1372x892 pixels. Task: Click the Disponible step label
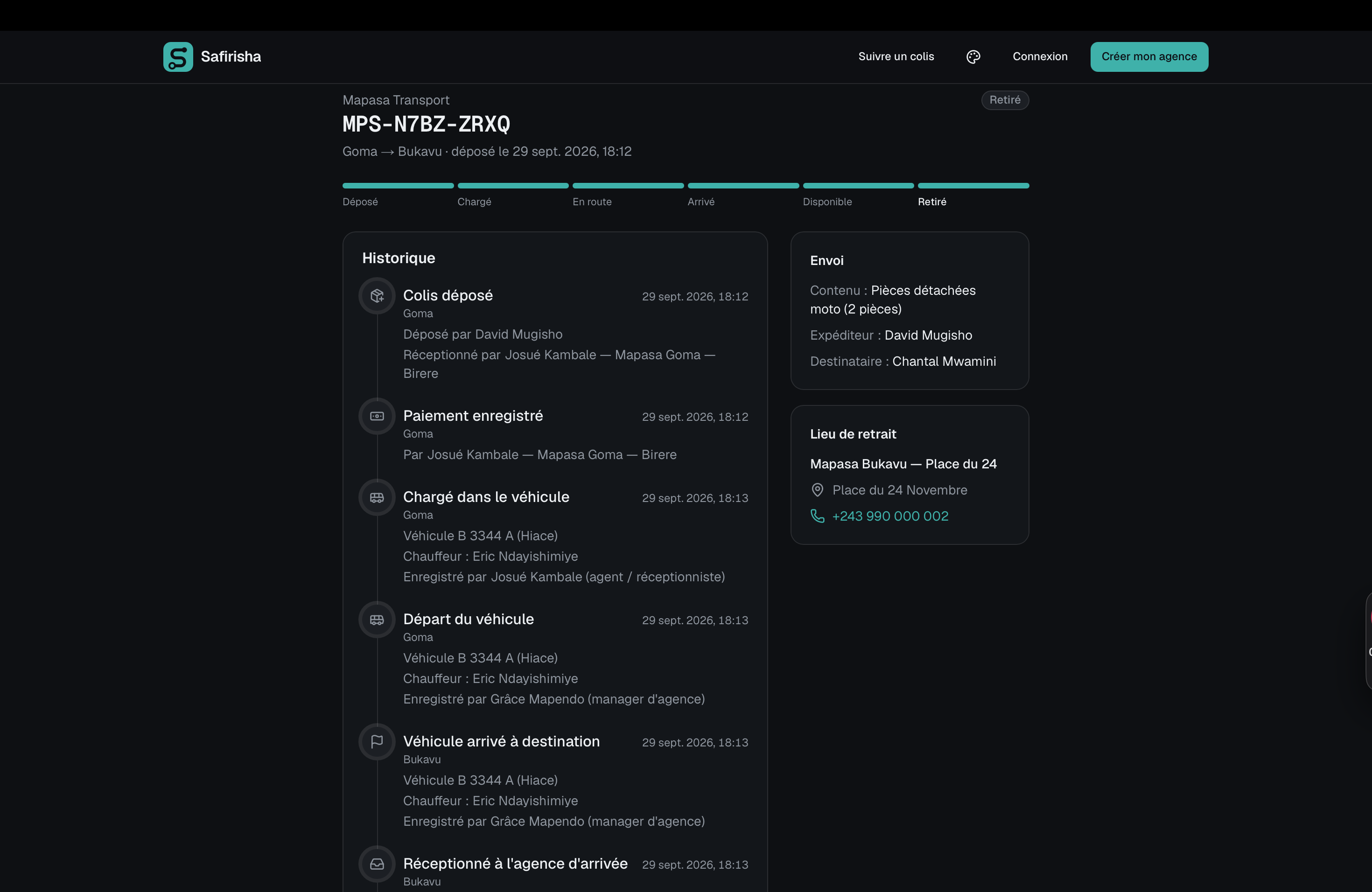826,202
